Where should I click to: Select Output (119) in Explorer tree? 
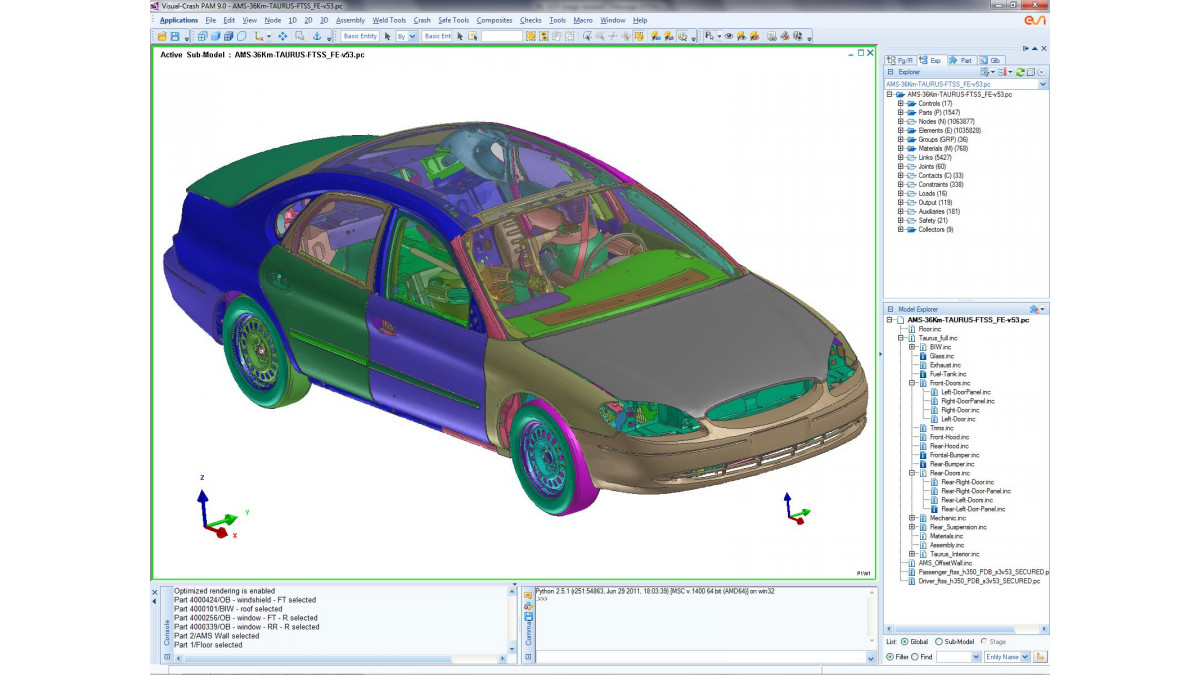click(935, 202)
